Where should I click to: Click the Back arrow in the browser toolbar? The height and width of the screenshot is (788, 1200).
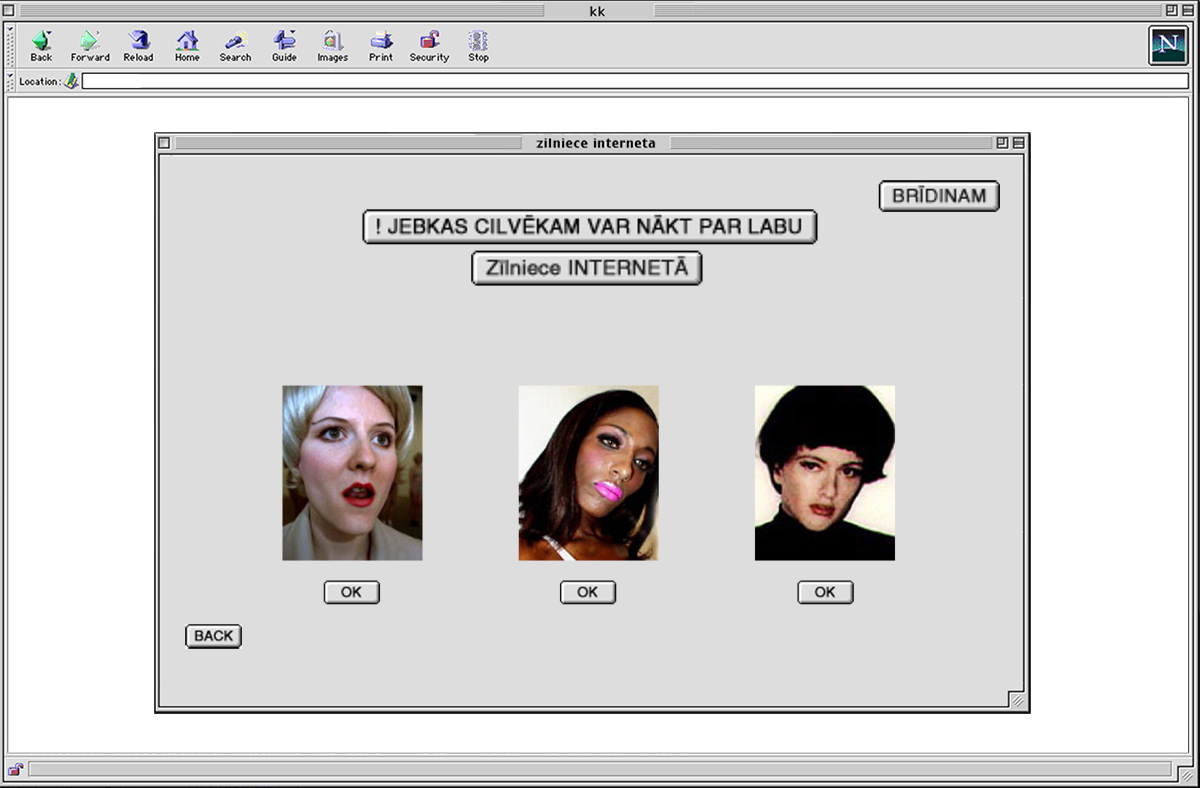point(41,46)
